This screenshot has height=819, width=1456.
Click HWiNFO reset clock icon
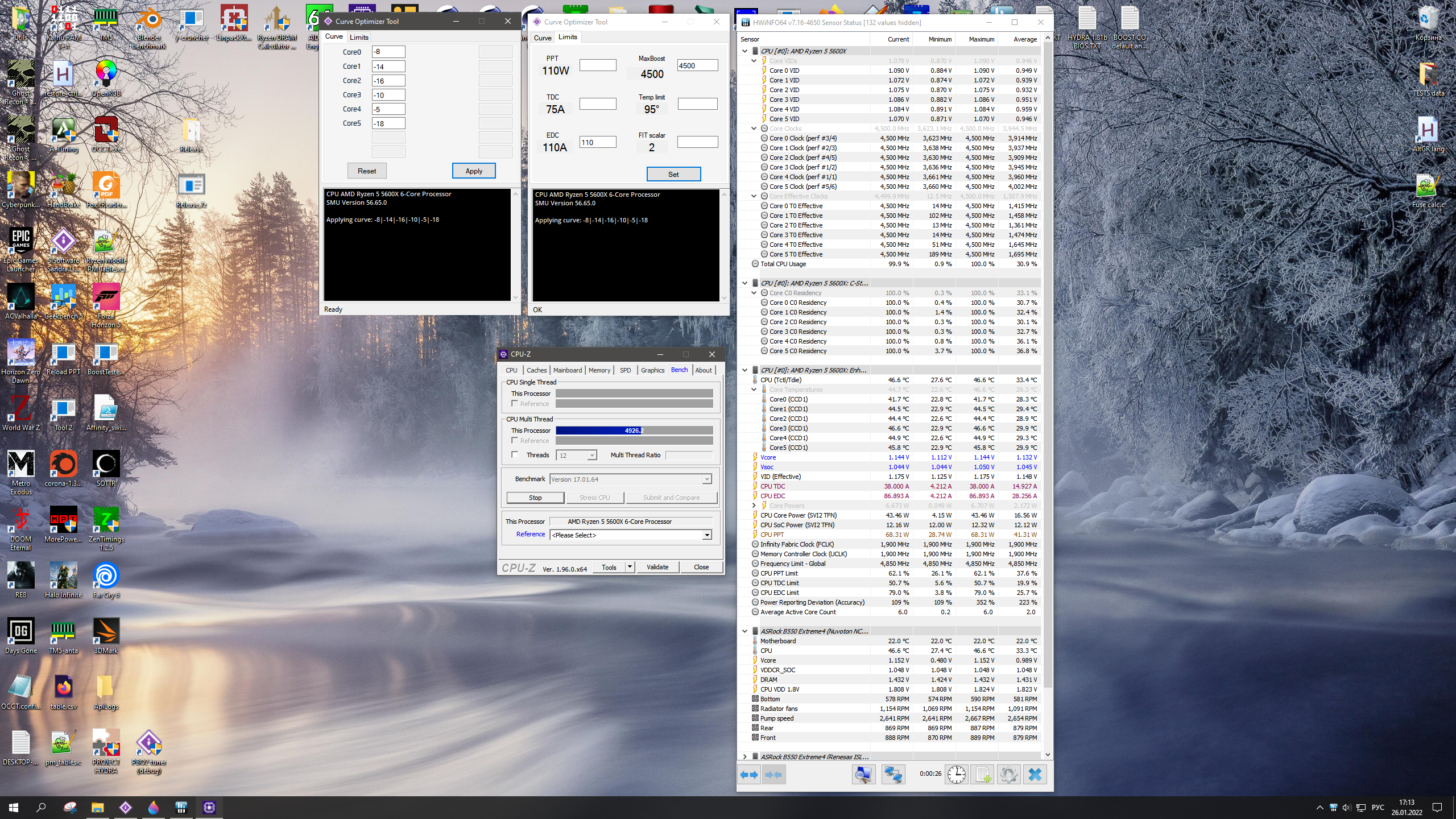tap(957, 775)
